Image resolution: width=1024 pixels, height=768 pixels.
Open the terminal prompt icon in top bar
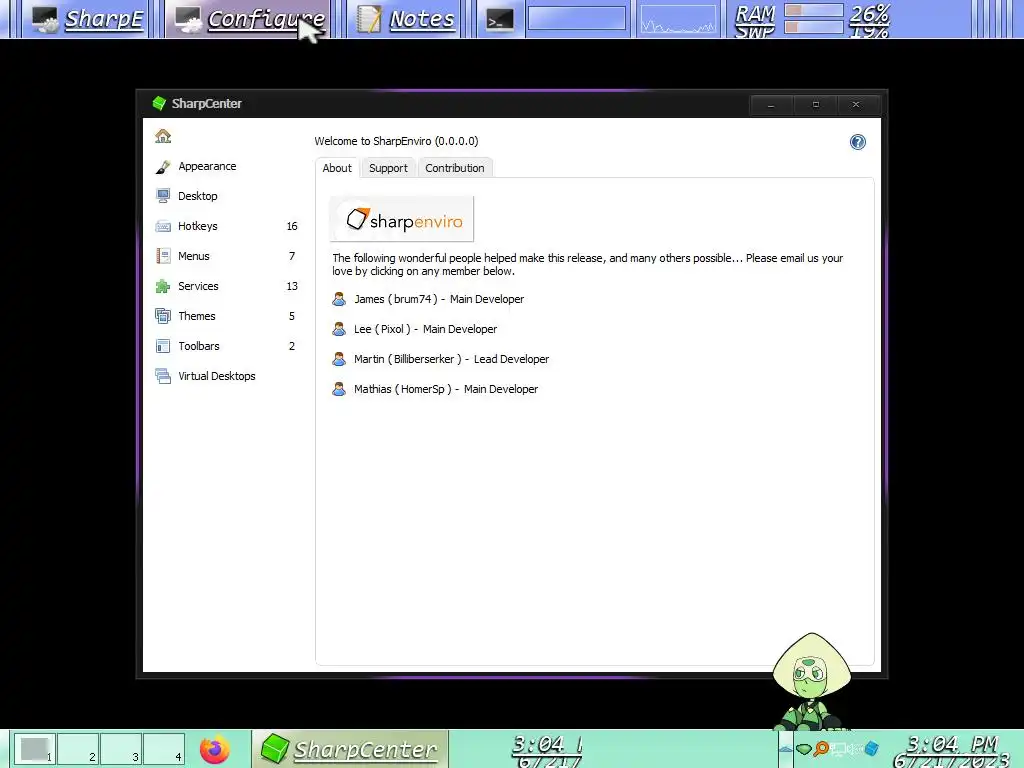point(500,20)
